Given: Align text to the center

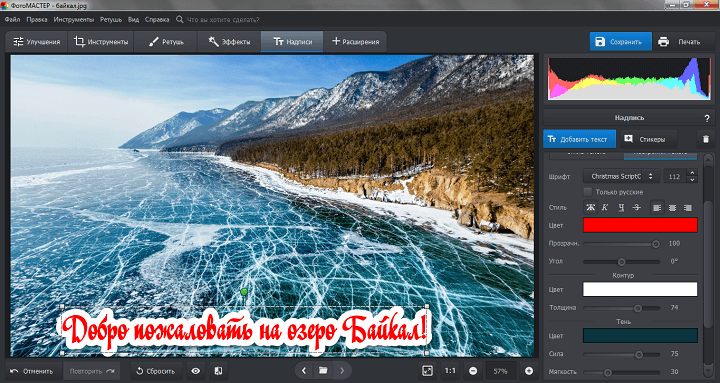Looking at the screenshot, I should pyautogui.click(x=672, y=208).
